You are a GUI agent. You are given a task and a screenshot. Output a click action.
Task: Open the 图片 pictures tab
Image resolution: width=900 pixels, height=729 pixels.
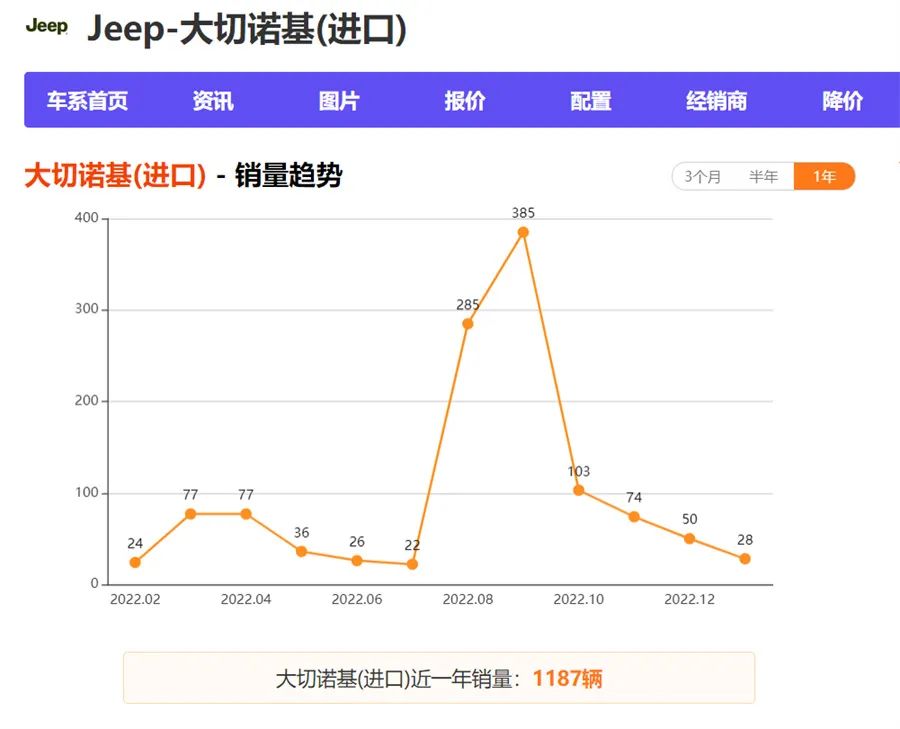pyautogui.click(x=339, y=101)
